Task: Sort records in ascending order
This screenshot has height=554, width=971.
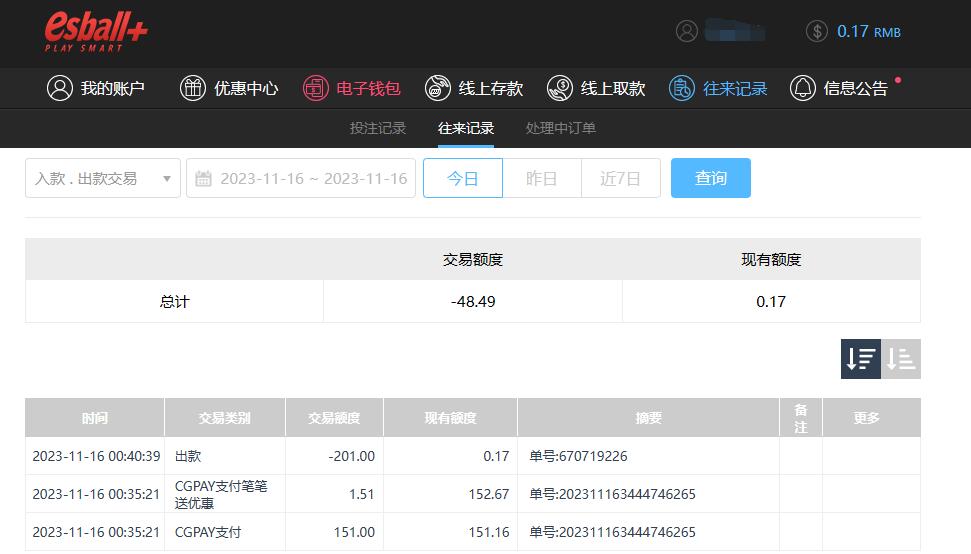Action: click(x=901, y=359)
